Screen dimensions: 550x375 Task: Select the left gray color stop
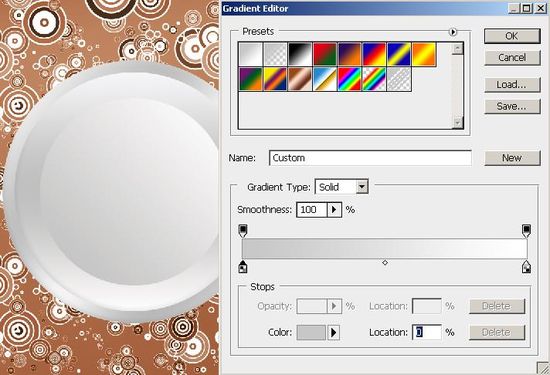click(x=243, y=267)
